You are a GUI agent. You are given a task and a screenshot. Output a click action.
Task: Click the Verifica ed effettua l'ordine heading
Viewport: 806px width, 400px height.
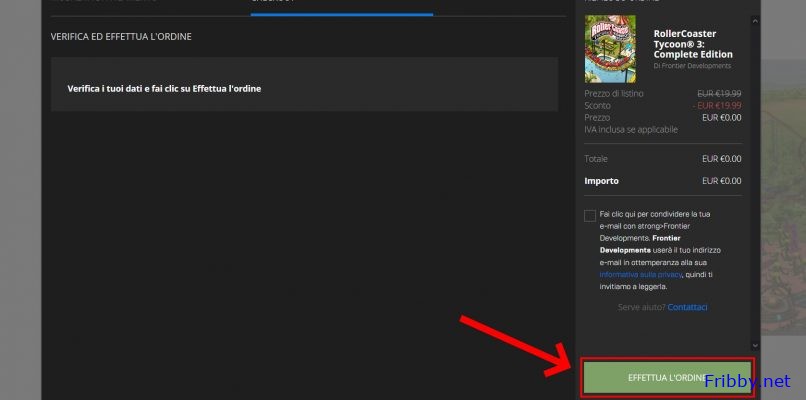tap(121, 37)
